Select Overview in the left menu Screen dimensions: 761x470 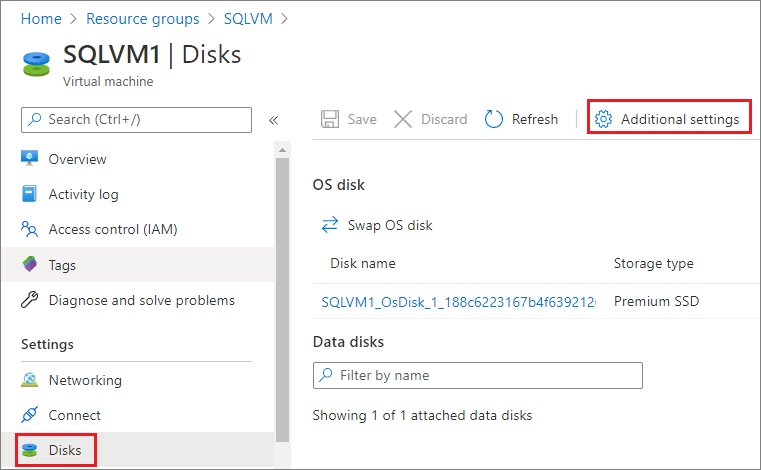pos(77,159)
